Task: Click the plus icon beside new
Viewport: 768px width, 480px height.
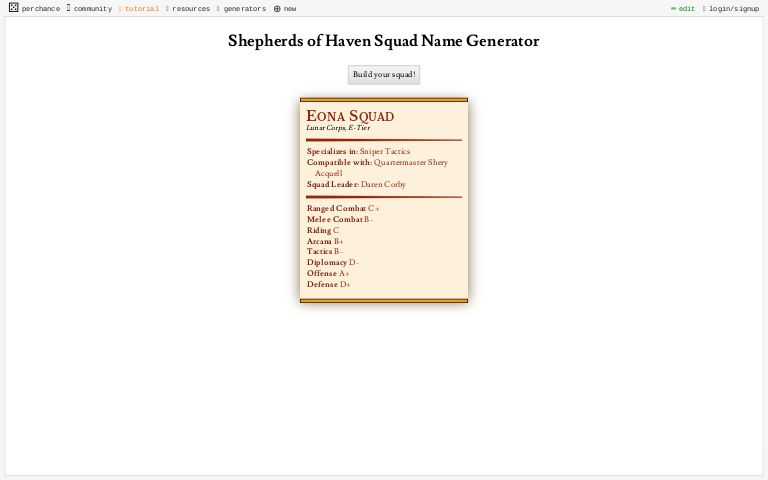Action: (277, 9)
